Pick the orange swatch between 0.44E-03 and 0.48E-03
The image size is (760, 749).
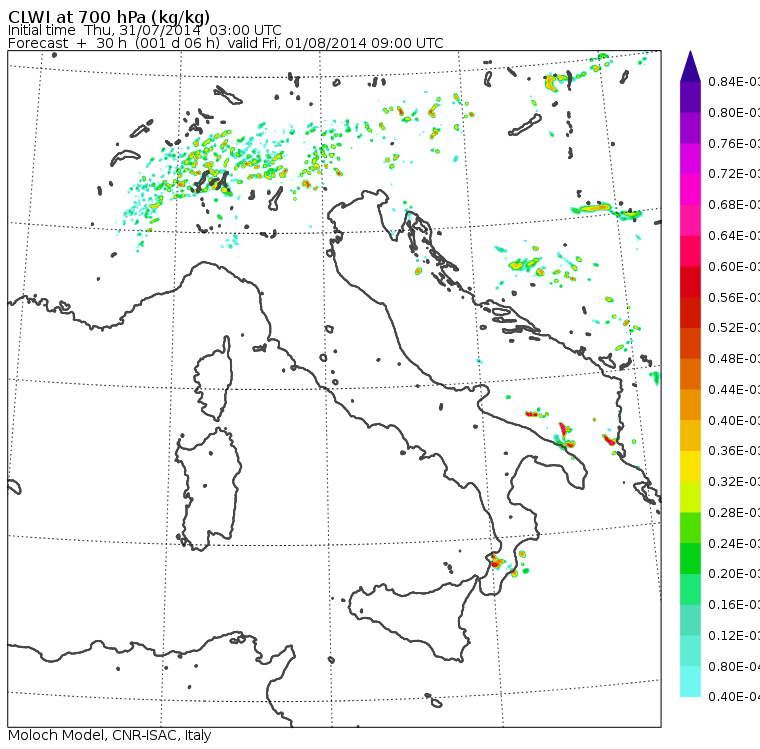click(690, 374)
